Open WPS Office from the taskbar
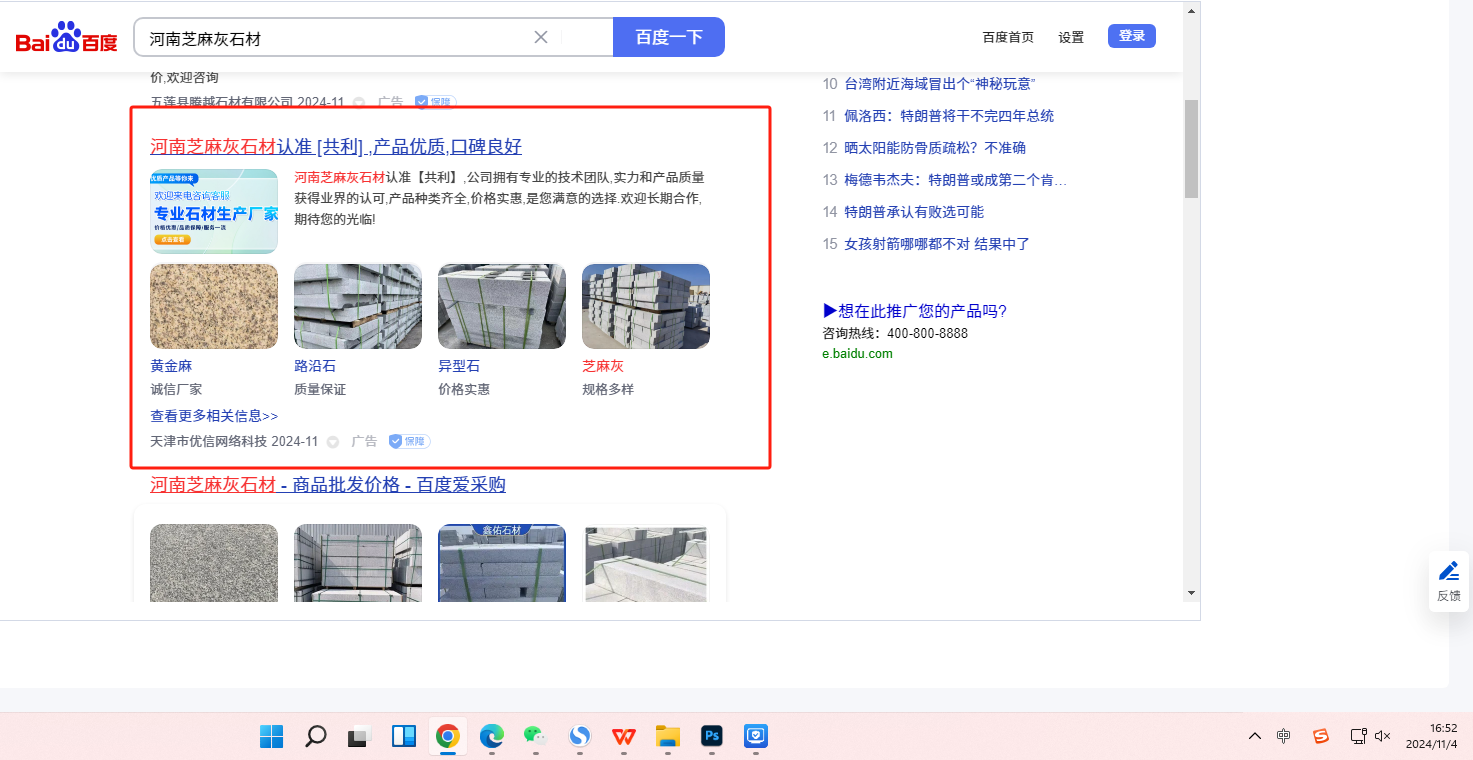The image size is (1473, 760). (623, 737)
